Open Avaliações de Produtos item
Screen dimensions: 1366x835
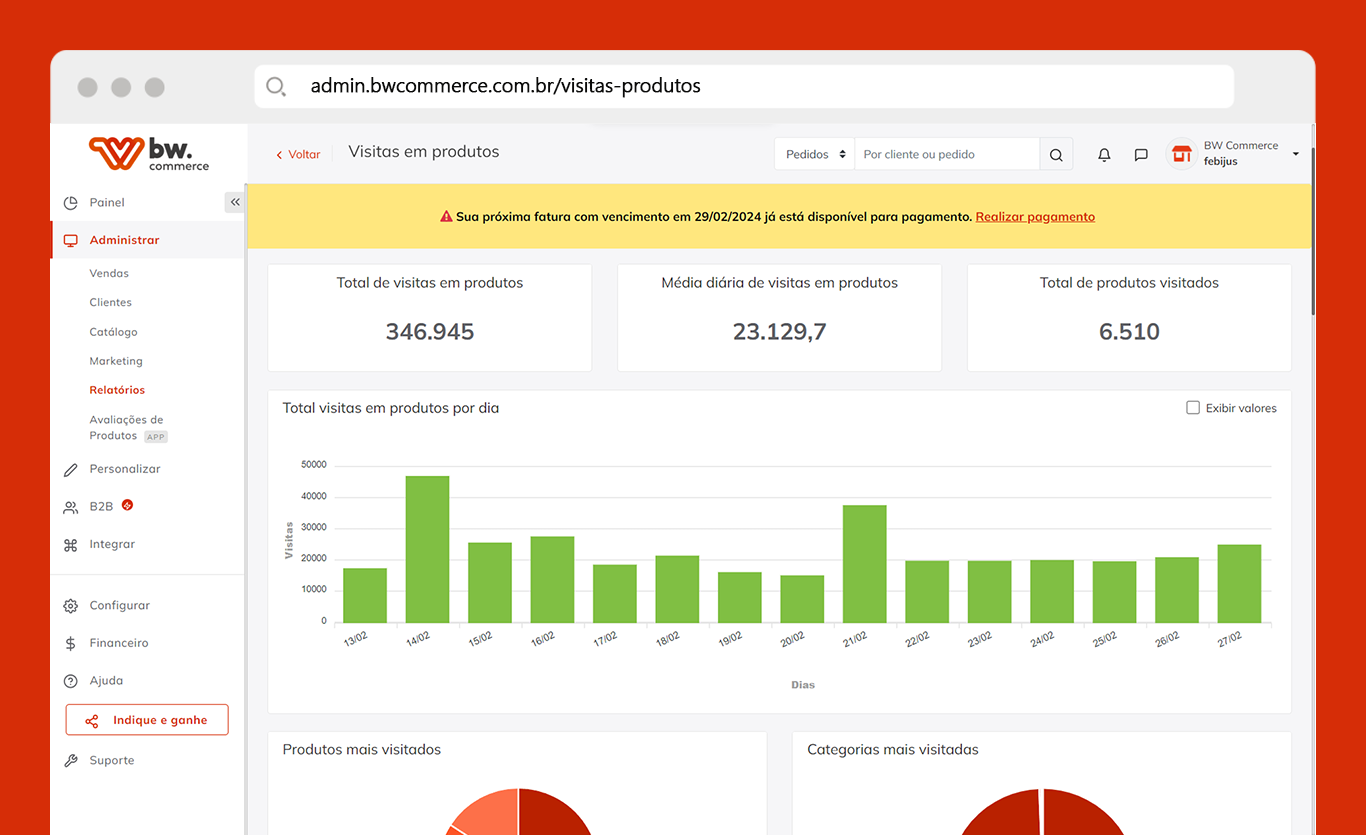[127, 428]
